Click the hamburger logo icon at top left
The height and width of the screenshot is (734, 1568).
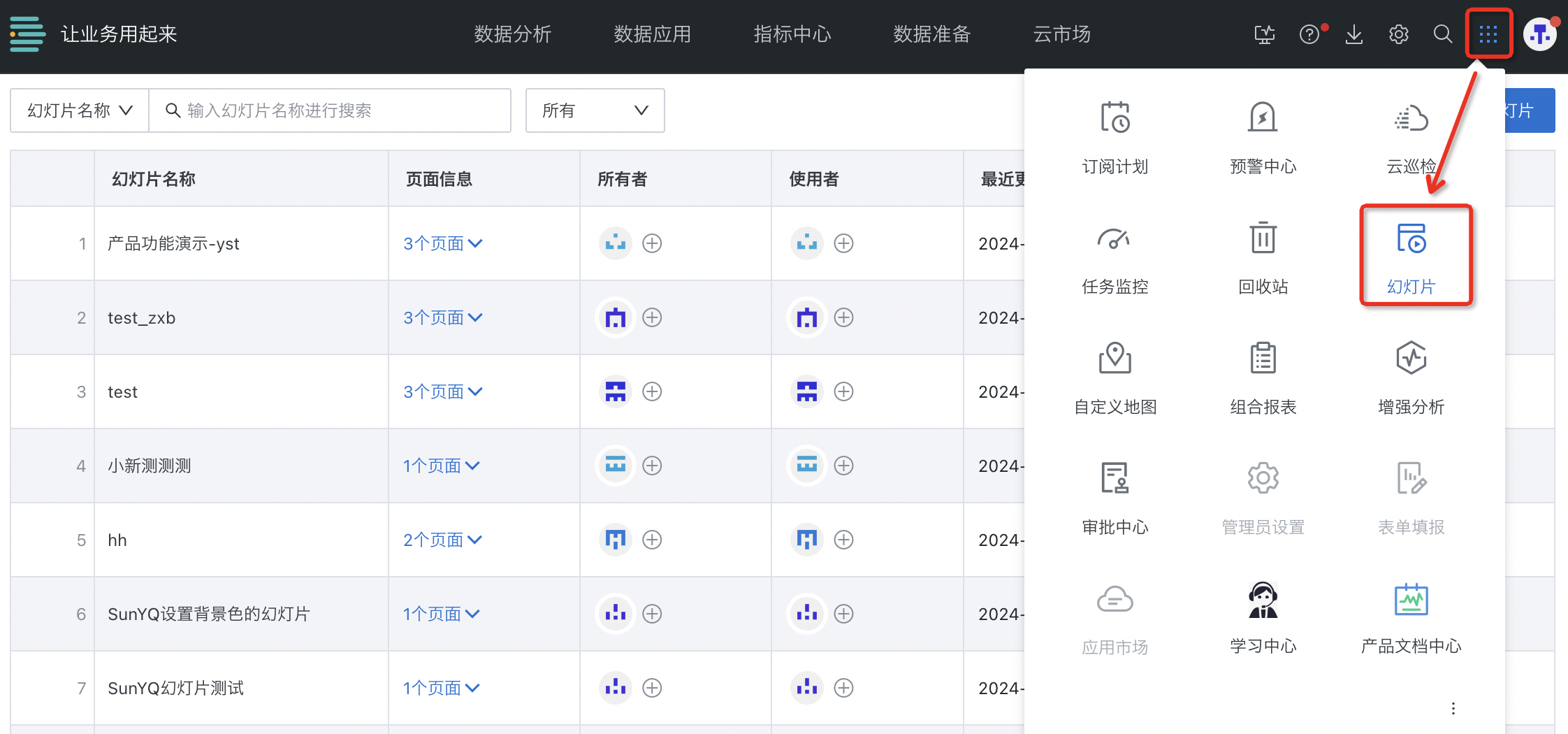[x=27, y=34]
